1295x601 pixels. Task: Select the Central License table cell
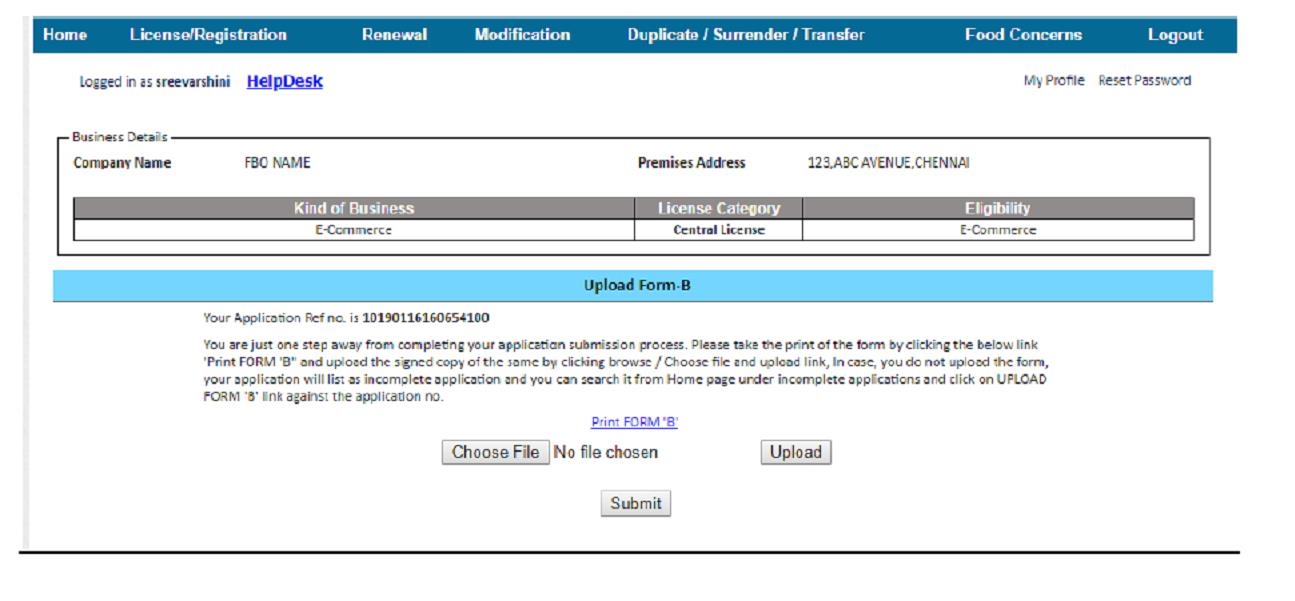[x=718, y=230]
